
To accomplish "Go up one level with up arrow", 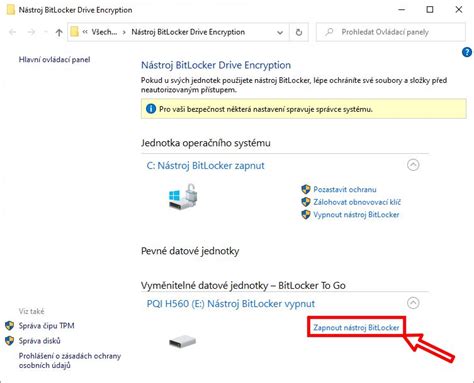I will coord(59,32).
